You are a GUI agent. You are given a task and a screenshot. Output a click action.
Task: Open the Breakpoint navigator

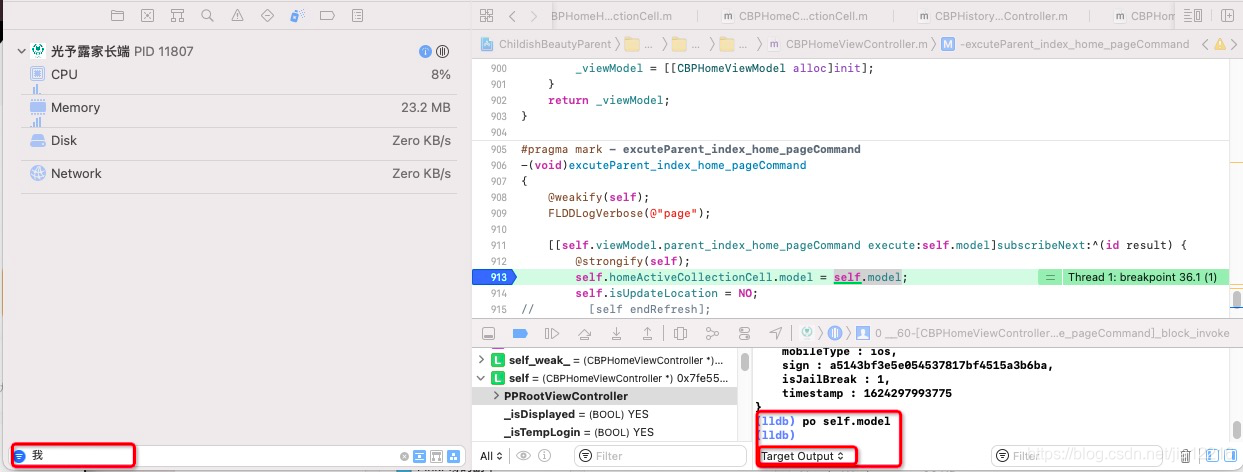pyautogui.click(x=327, y=16)
